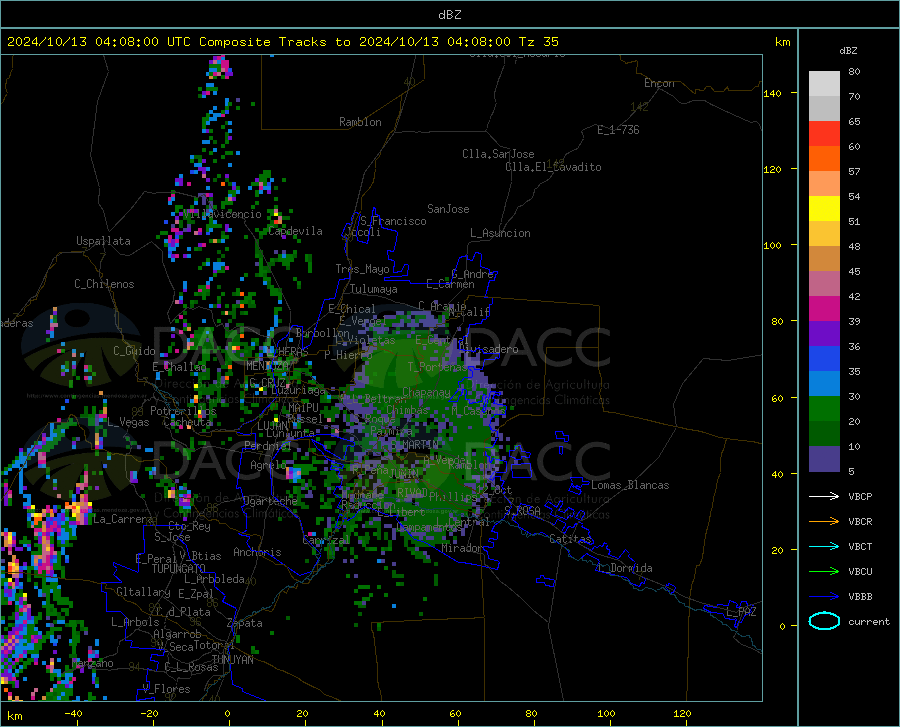
Task: Select the red 60 dBZ color swatch
Action: click(x=824, y=134)
